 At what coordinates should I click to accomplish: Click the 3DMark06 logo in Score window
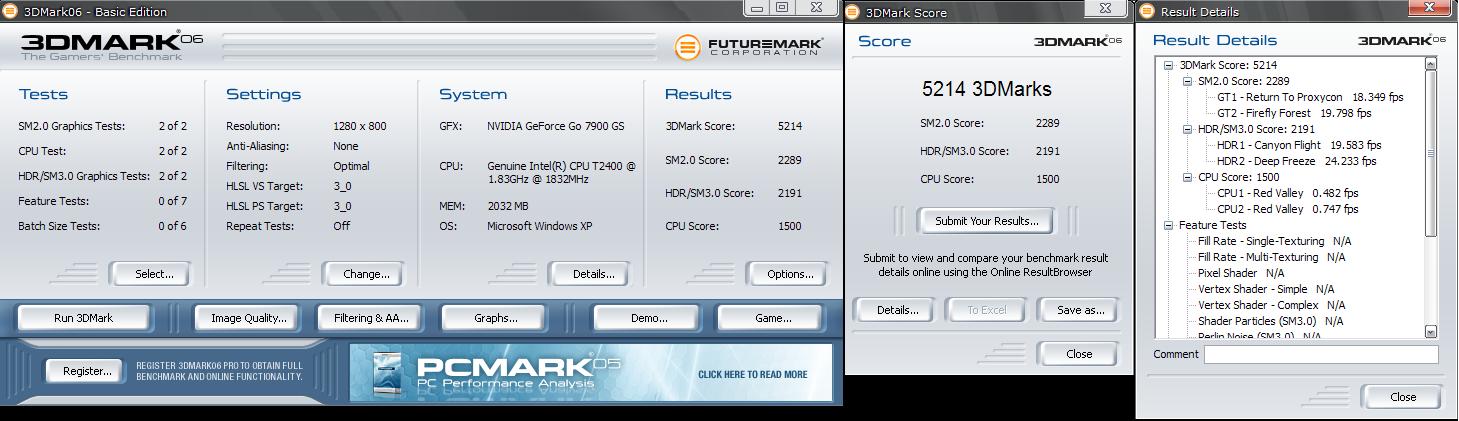(1077, 41)
